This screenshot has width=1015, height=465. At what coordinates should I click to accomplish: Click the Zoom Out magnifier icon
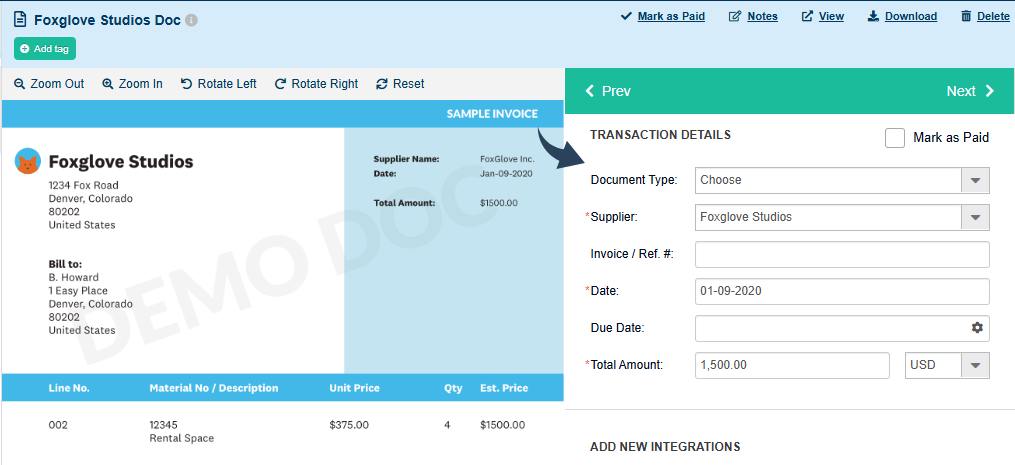[19, 84]
